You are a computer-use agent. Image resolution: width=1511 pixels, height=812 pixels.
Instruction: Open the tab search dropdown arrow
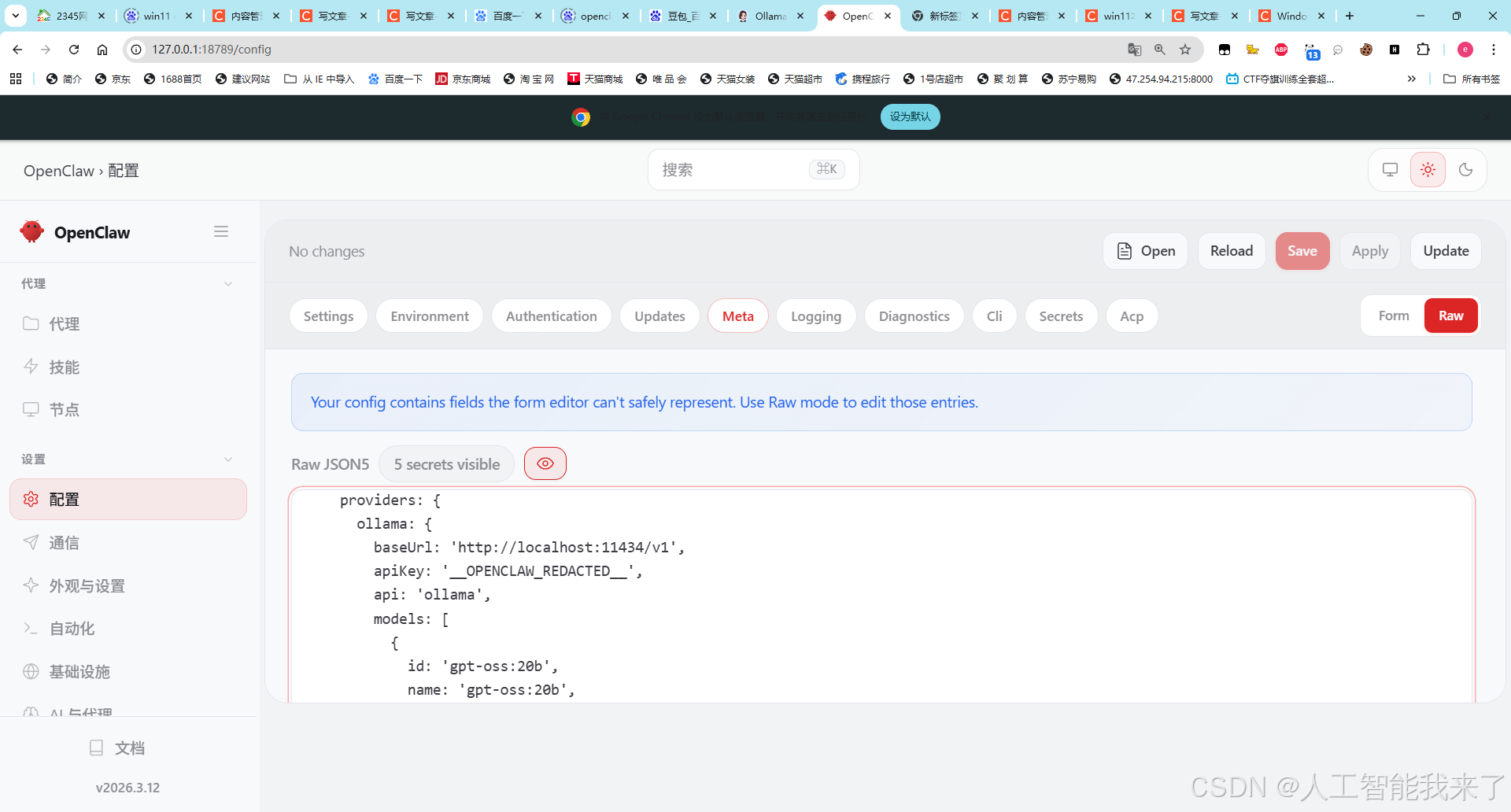16,16
